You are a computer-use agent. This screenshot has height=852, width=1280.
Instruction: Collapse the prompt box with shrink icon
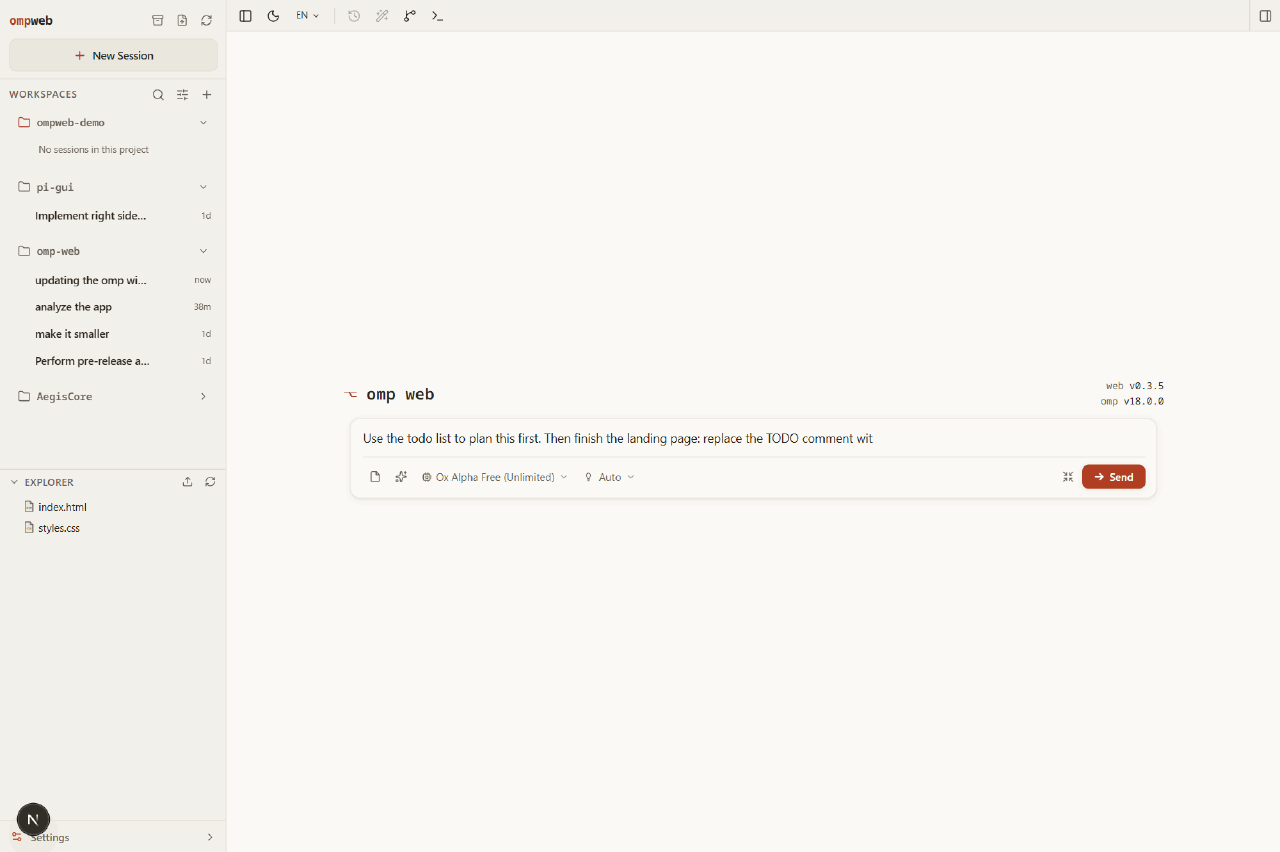[1068, 477]
